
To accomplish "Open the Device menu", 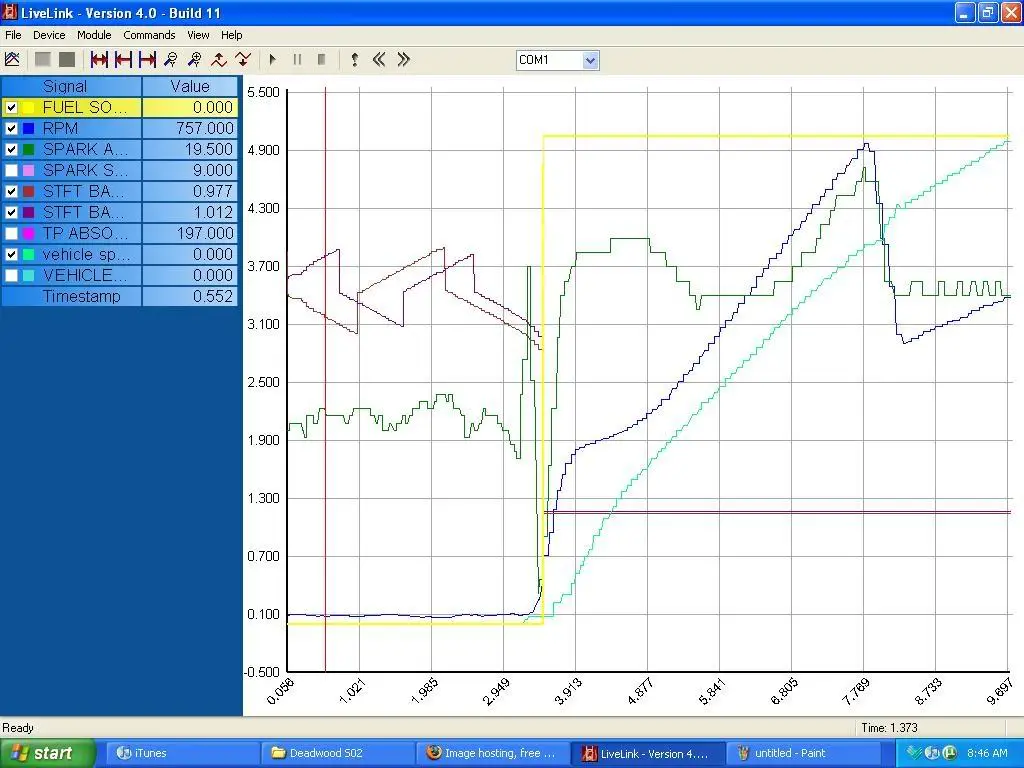I will pos(49,35).
